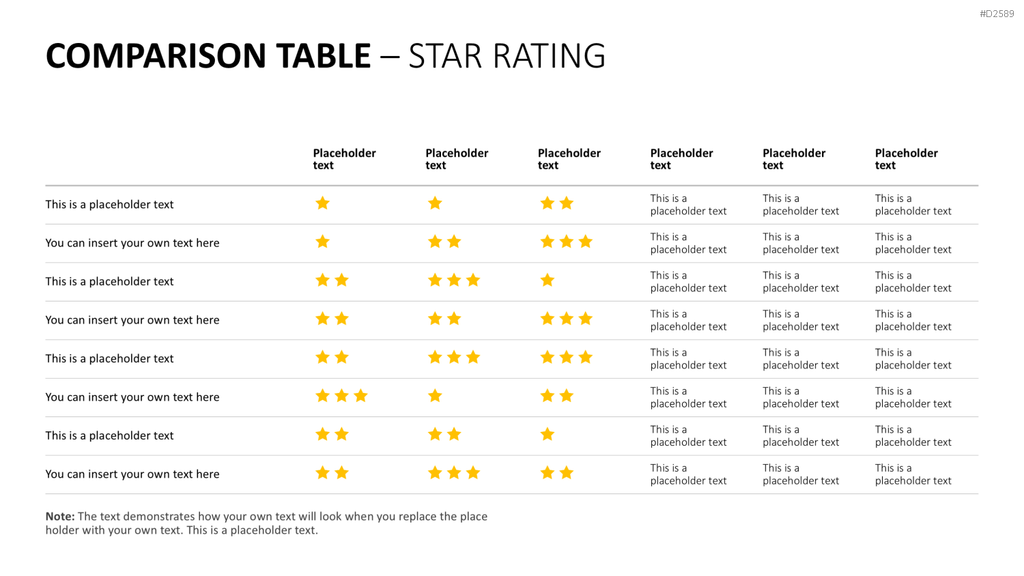This screenshot has width=1024, height=576.
Task: Click the last star in the fifth row
Action: tap(585, 357)
